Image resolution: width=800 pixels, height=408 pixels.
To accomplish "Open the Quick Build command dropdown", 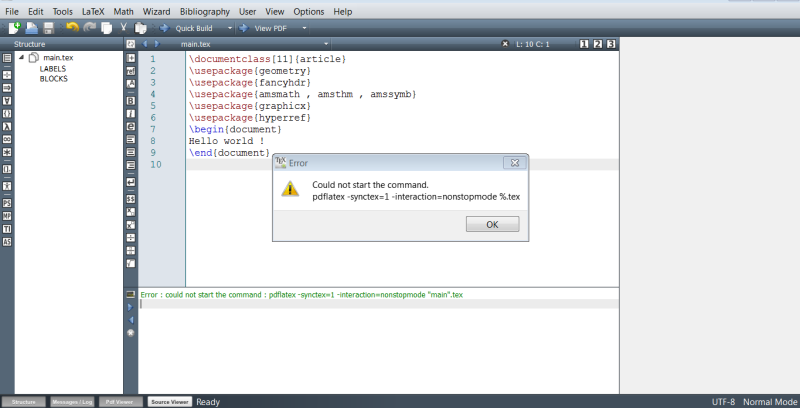I will coord(230,28).
